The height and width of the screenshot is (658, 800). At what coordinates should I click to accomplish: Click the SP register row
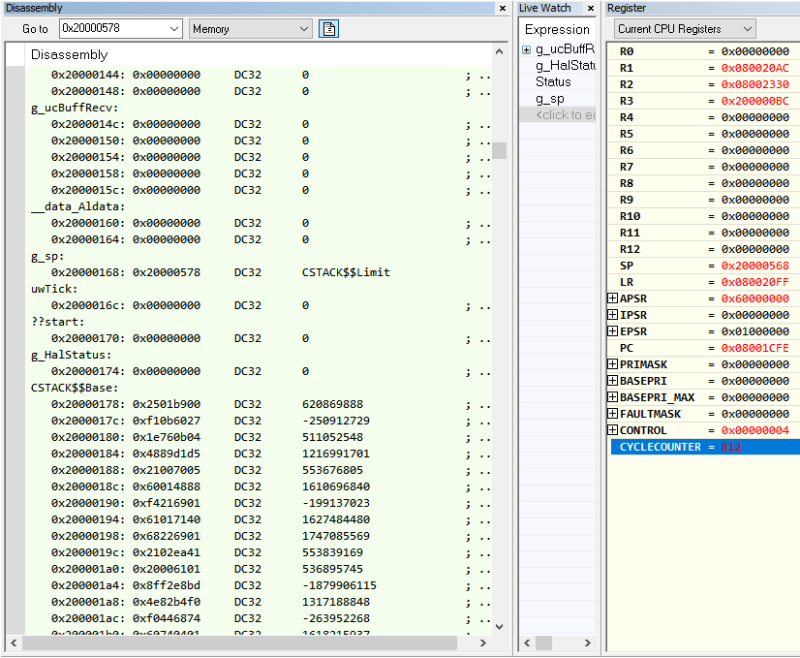700,265
